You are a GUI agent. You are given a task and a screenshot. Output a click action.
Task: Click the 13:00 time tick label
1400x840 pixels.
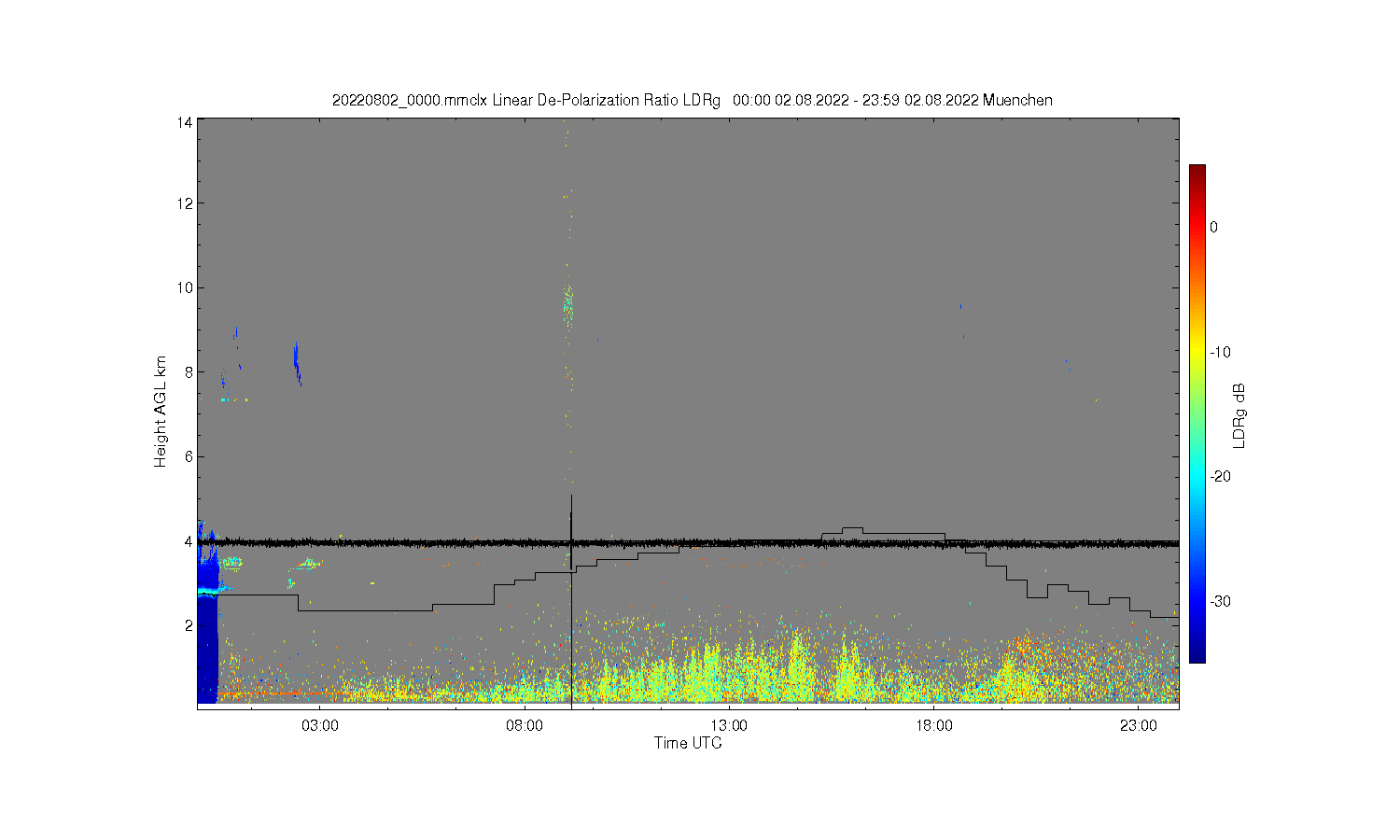[729, 726]
